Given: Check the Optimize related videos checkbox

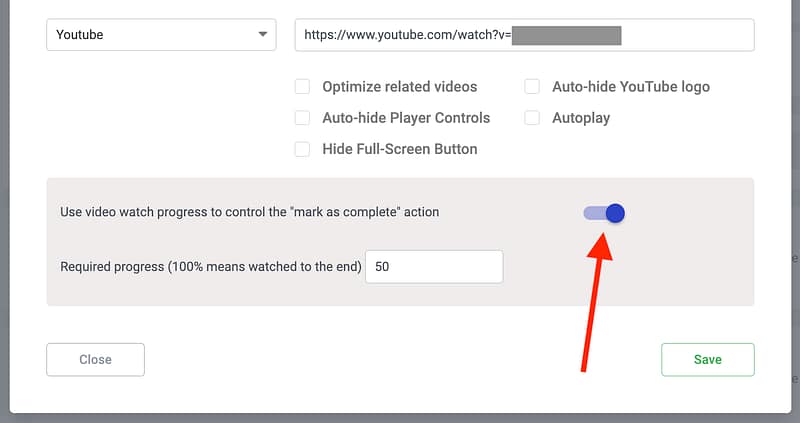Looking at the screenshot, I should (302, 87).
